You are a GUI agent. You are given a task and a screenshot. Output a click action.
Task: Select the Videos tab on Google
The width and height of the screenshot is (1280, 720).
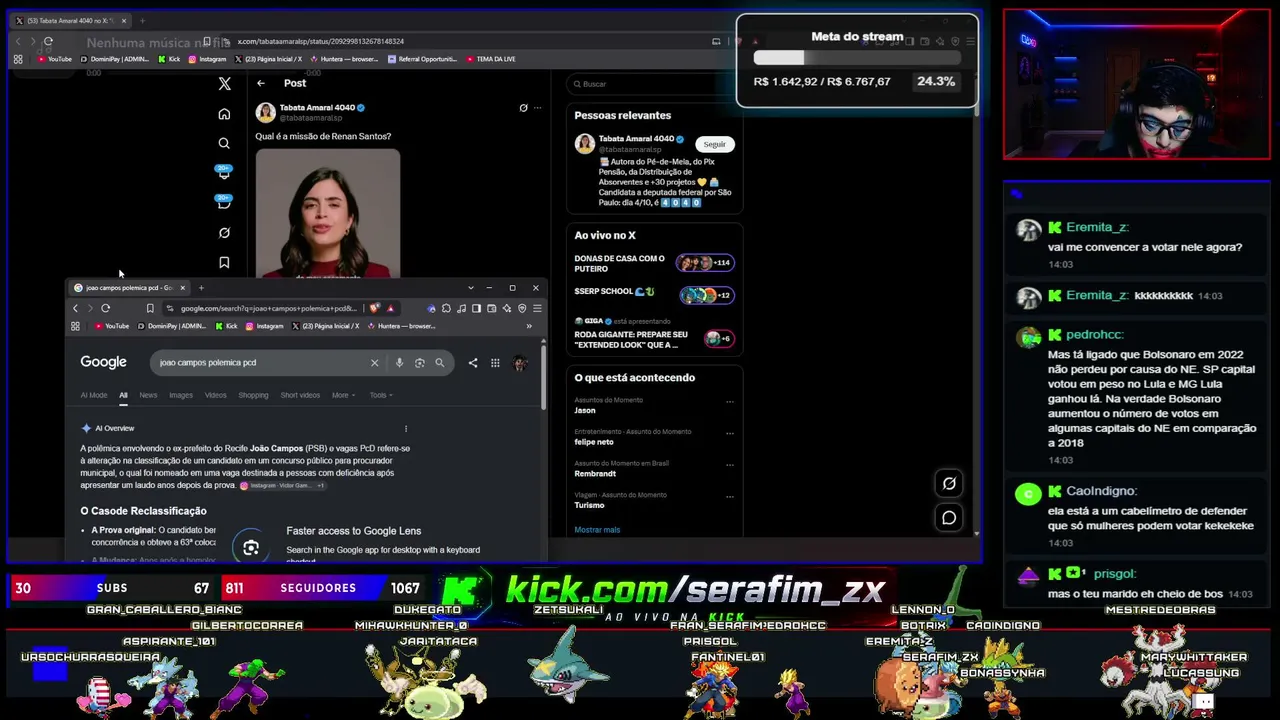coord(216,395)
